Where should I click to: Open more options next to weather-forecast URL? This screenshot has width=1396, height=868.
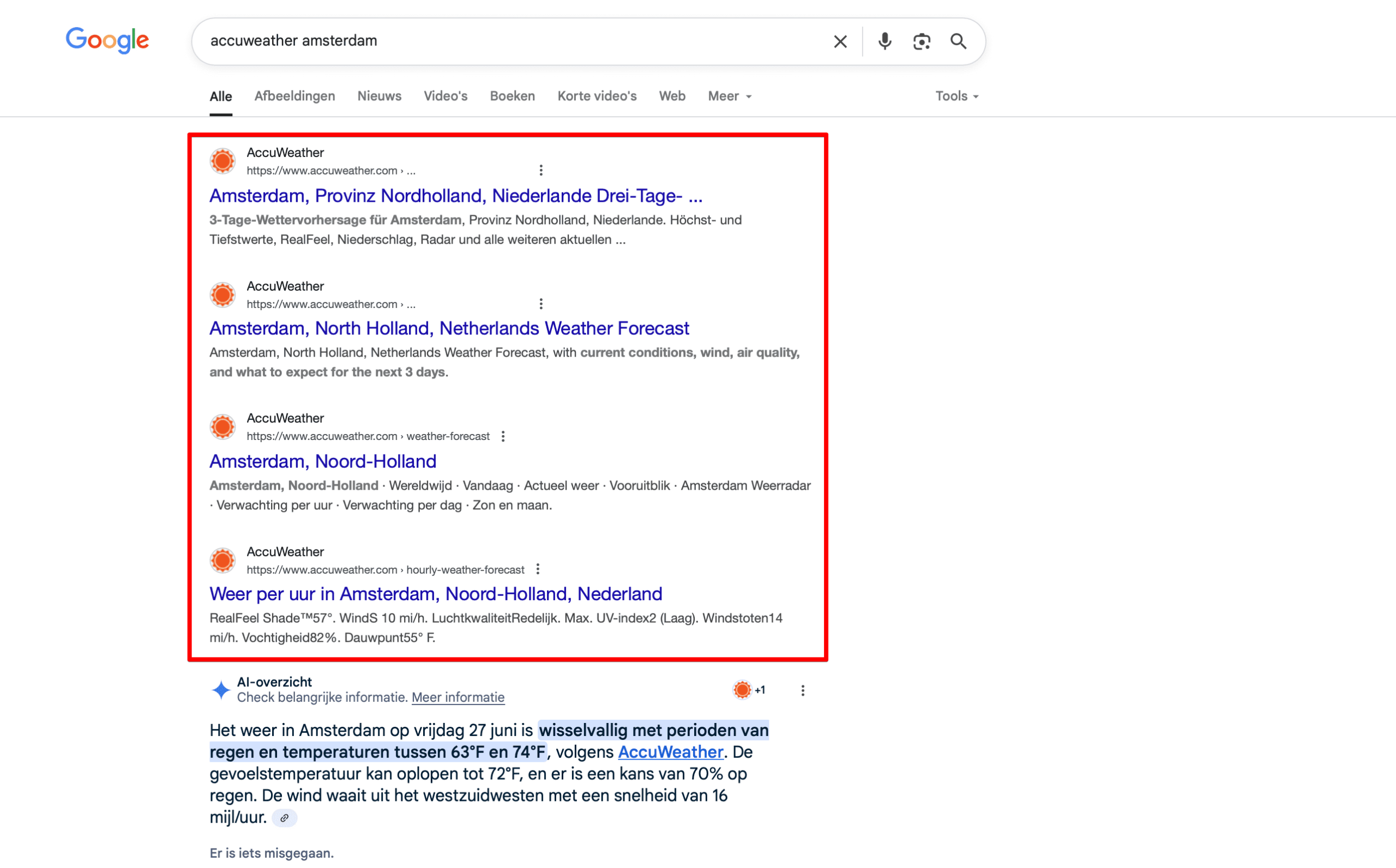pos(503,436)
